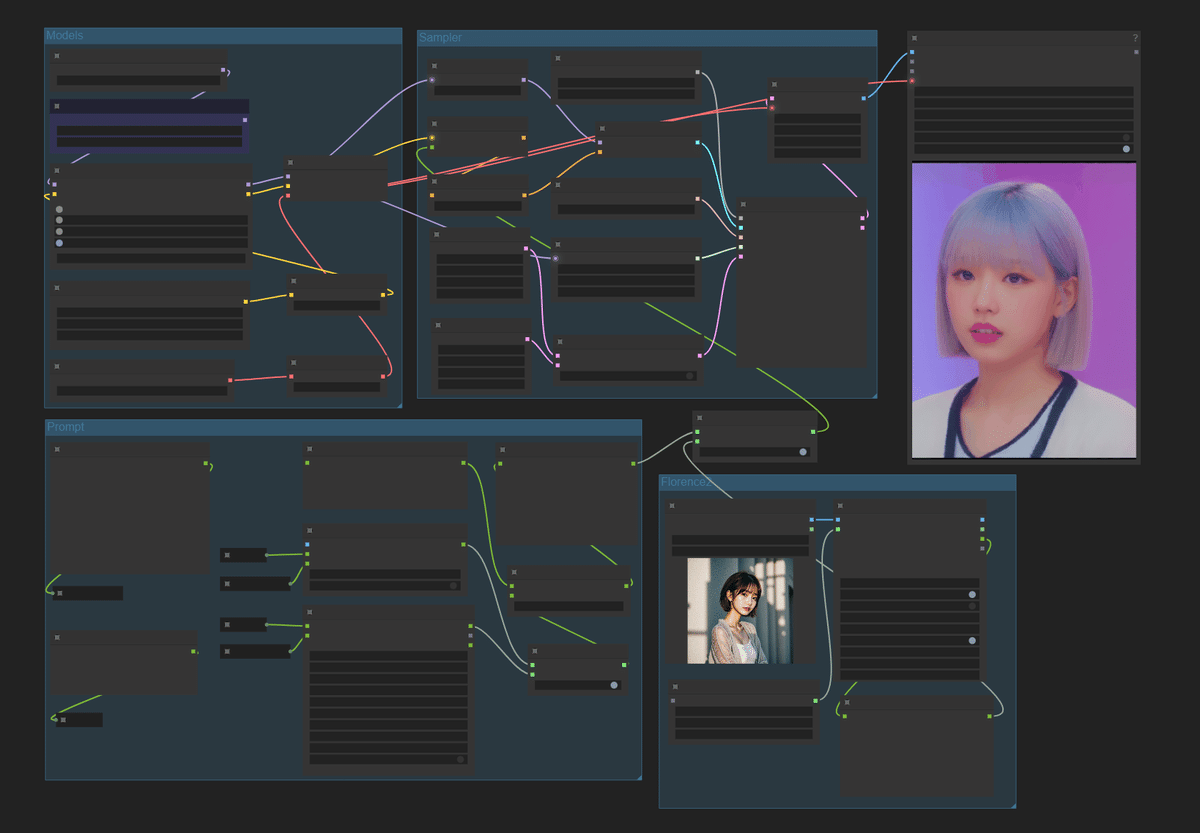This screenshot has height=833, width=1200.
Task: Toggle the dim switch on the portrait preview node
Action: [x=1126, y=138]
